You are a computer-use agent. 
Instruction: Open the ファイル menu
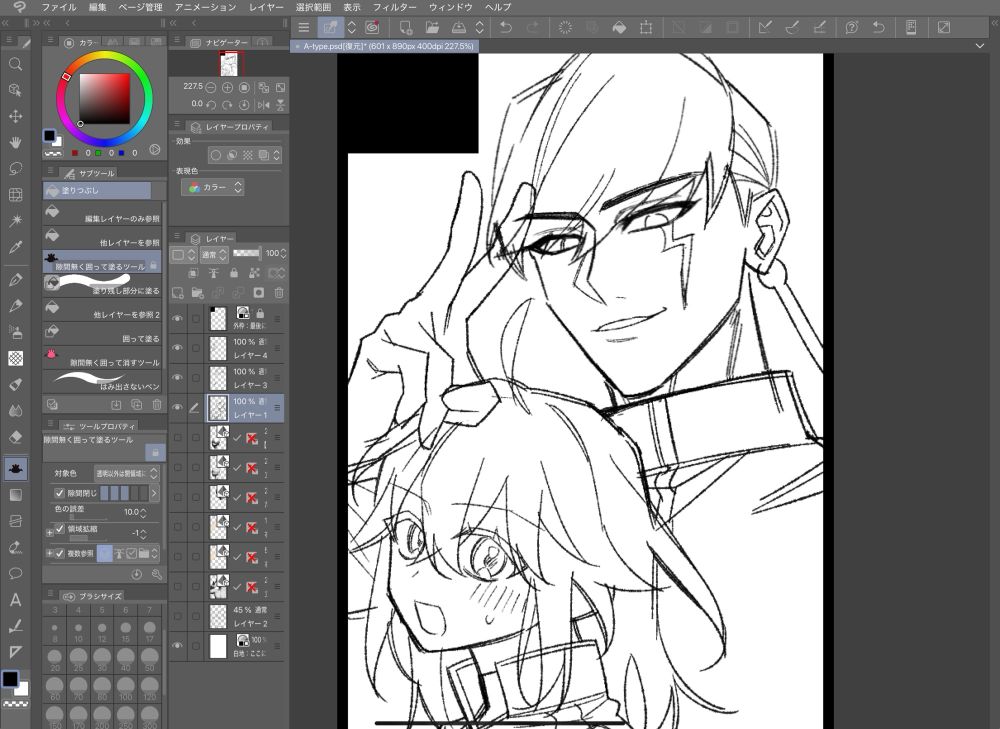tap(59, 7)
